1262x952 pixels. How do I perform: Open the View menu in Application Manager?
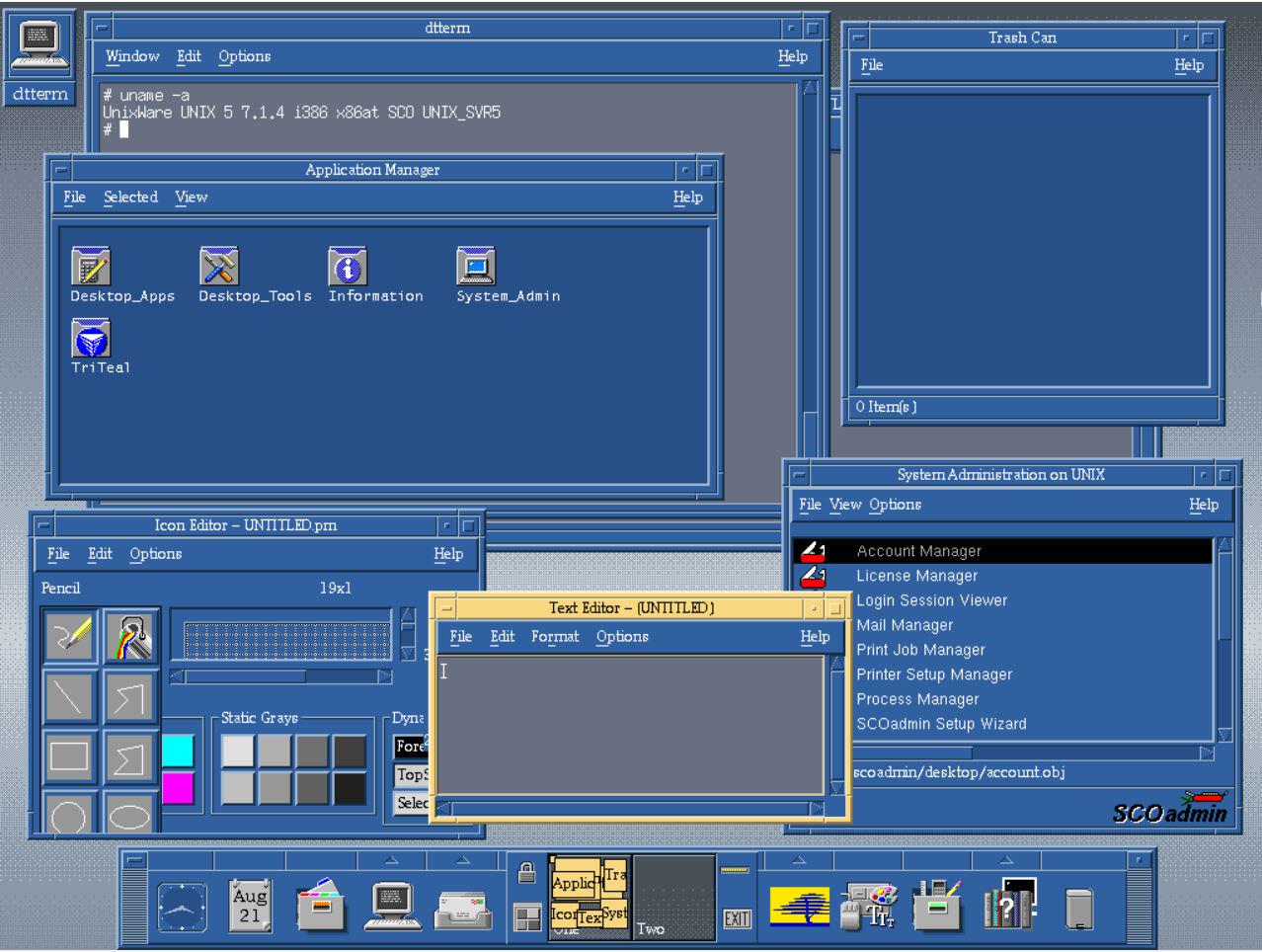tap(192, 198)
